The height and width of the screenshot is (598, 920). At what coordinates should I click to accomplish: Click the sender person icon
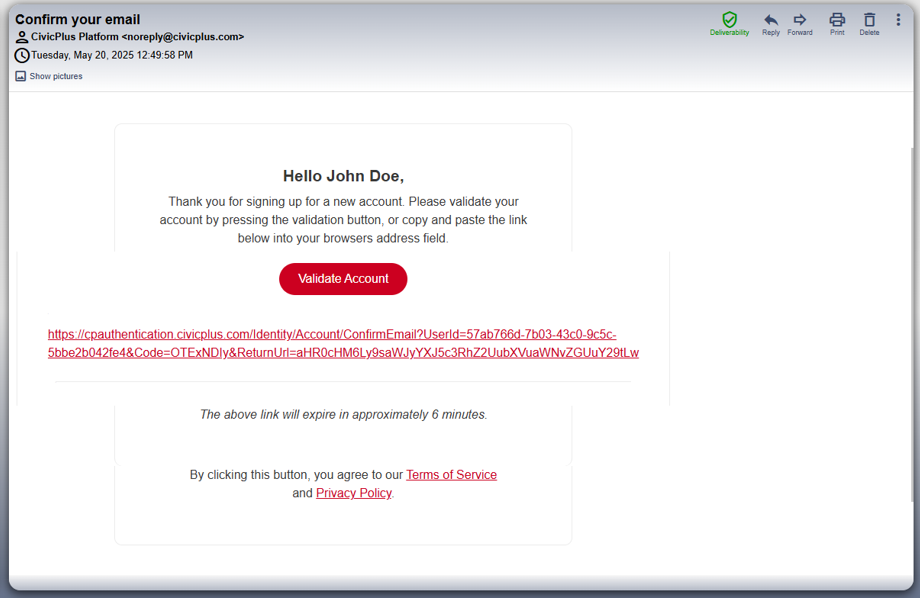[x=22, y=38]
